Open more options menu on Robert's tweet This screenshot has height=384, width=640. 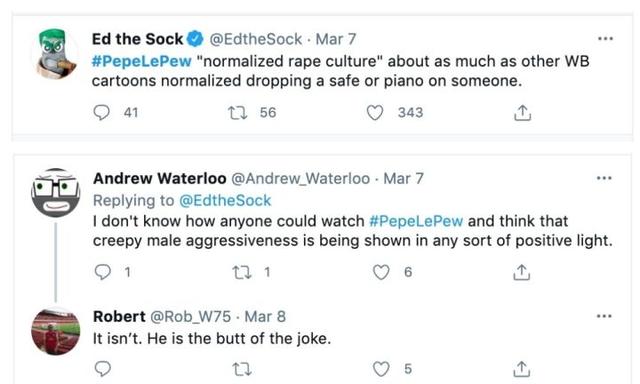coord(604,316)
